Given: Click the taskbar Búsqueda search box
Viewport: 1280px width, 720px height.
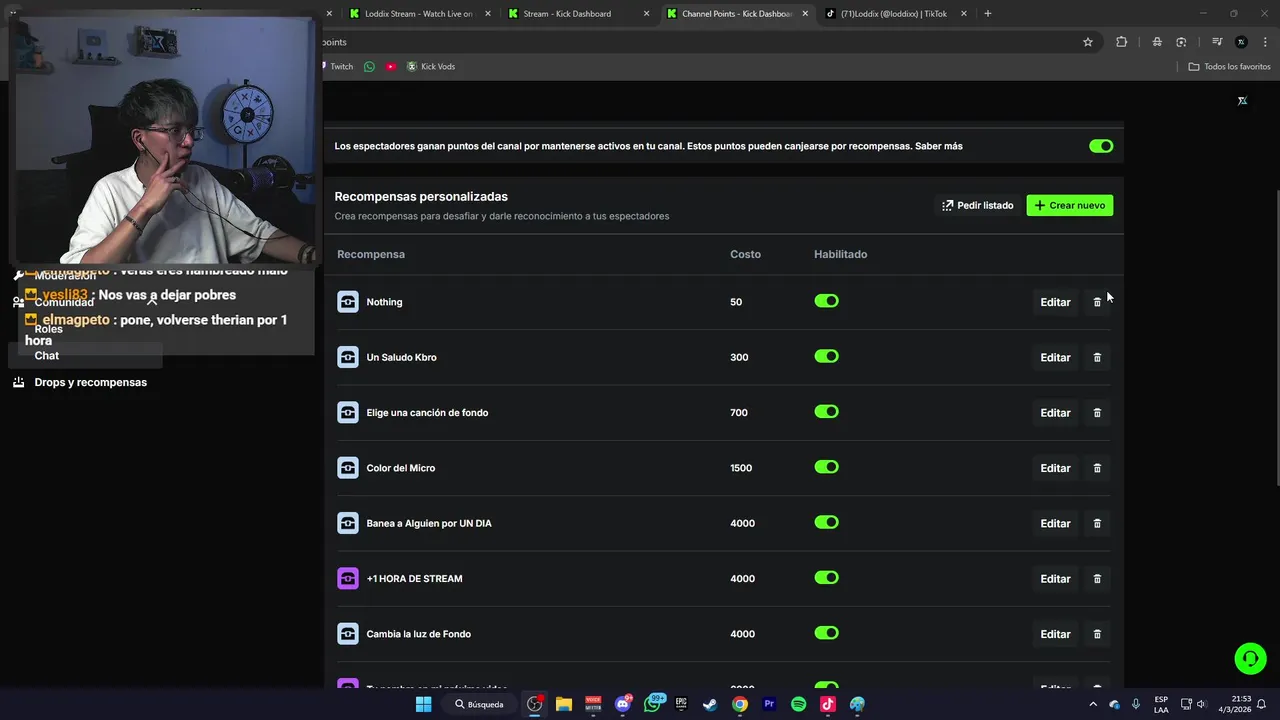Looking at the screenshot, I should (x=480, y=704).
